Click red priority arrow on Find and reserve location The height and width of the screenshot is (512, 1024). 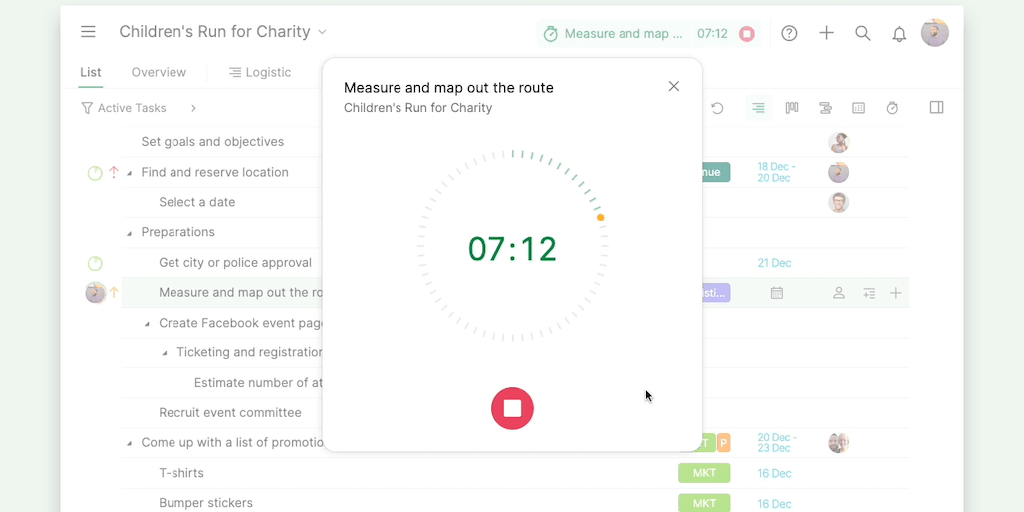click(x=114, y=172)
